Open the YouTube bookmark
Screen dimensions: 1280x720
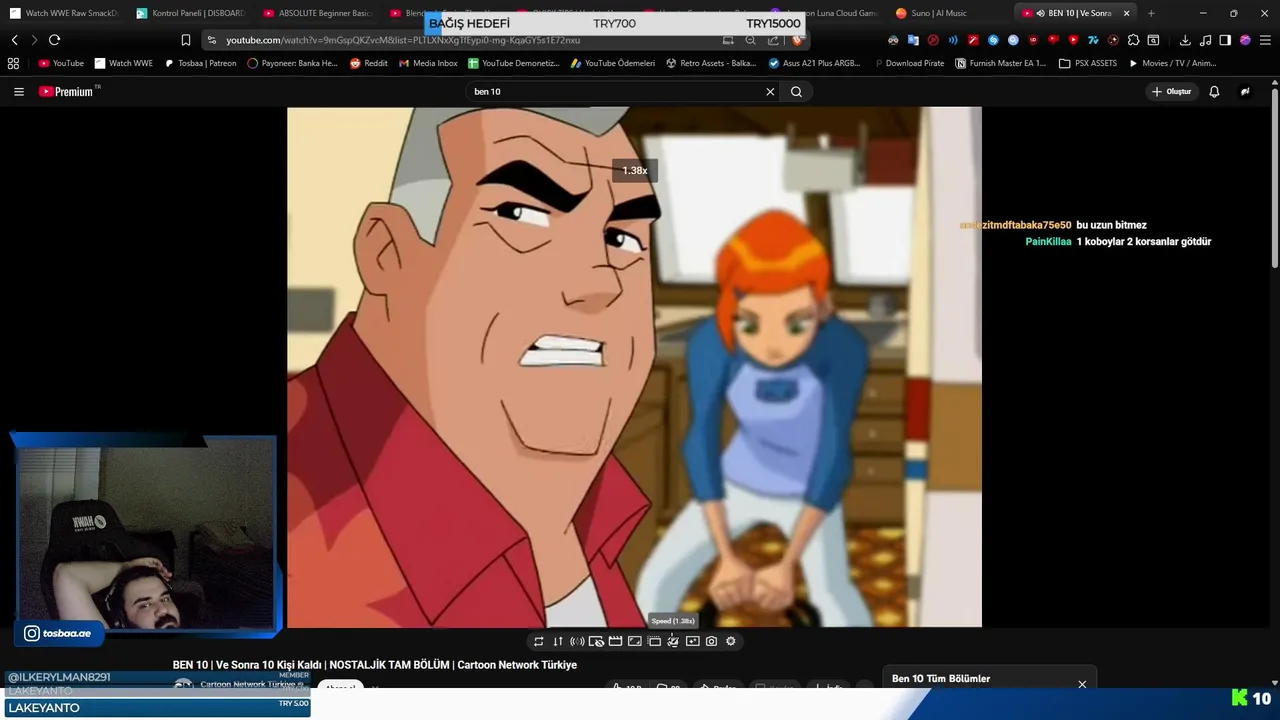[61, 63]
